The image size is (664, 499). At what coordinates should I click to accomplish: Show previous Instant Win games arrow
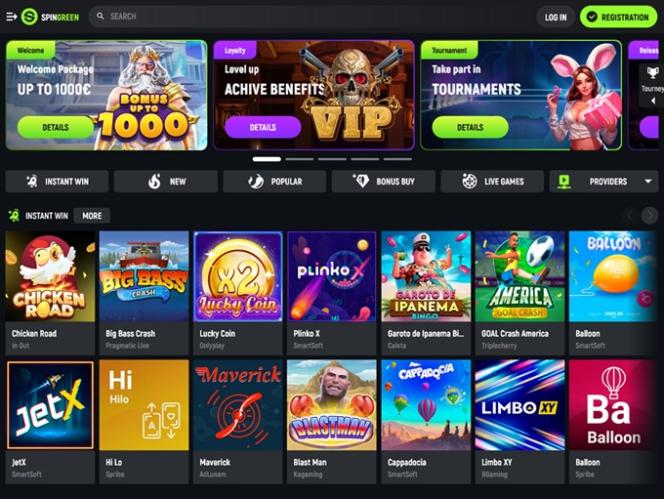click(x=630, y=216)
